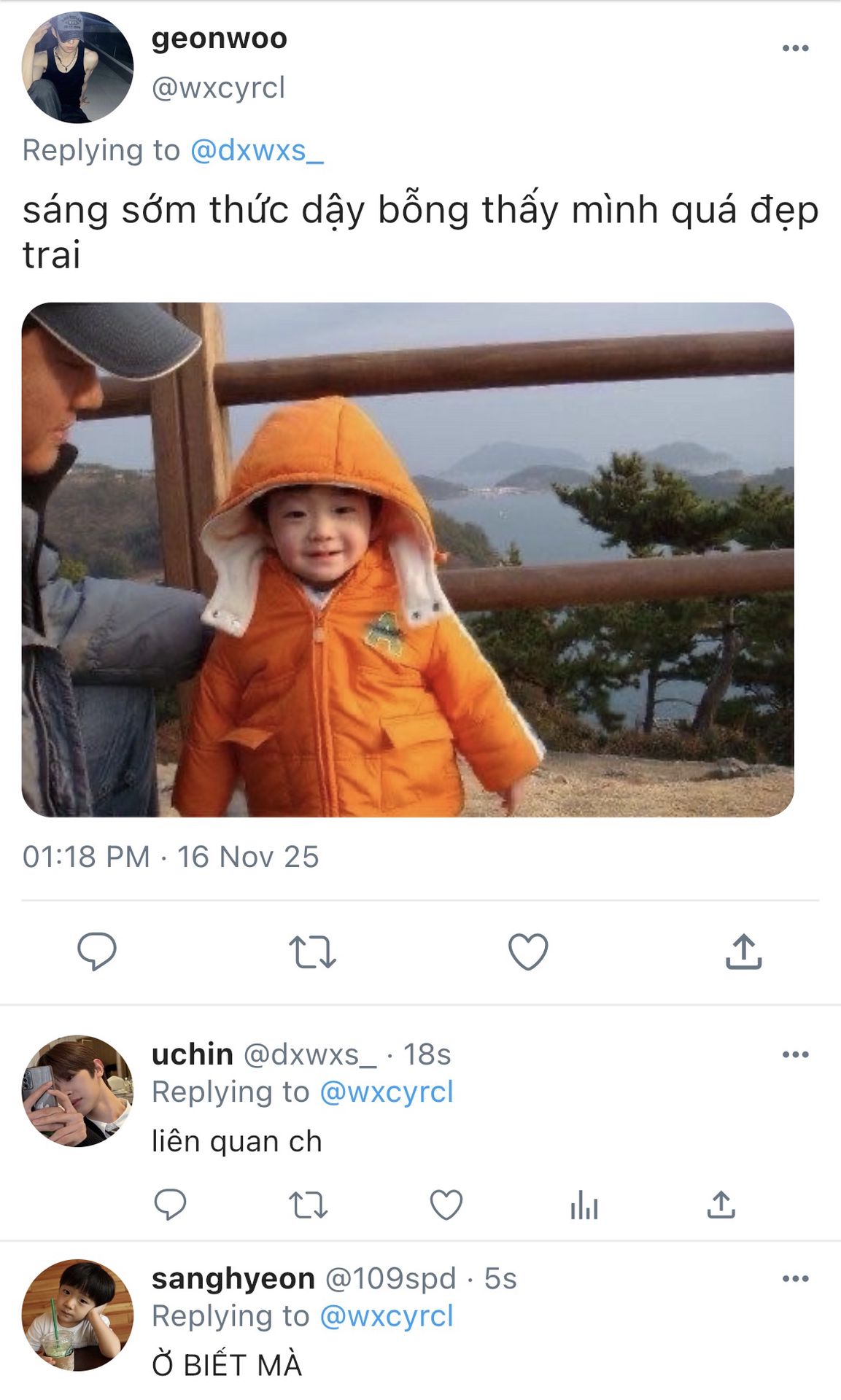Share geonwoo's main tweet
This screenshot has width=841, height=1400.
pos(743,951)
